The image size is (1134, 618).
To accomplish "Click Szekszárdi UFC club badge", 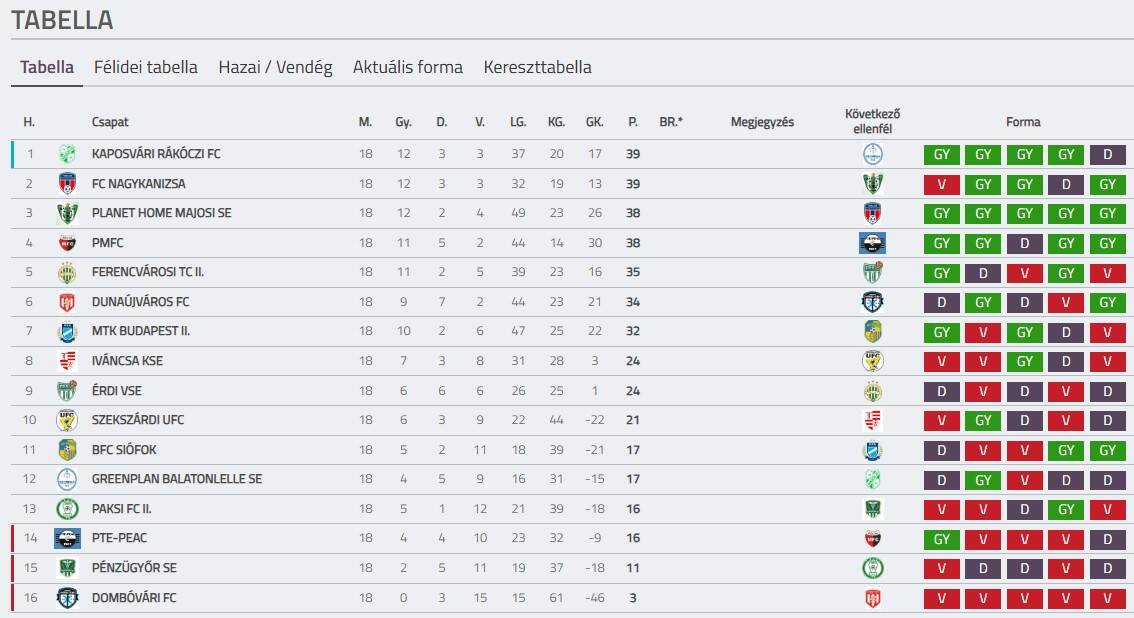I will (x=67, y=420).
